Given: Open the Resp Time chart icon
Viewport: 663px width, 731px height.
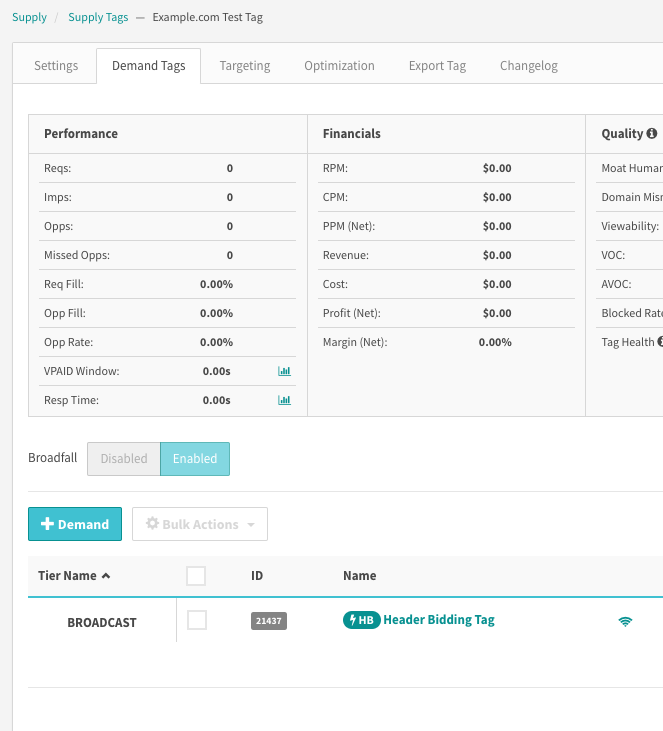Looking at the screenshot, I should (284, 400).
